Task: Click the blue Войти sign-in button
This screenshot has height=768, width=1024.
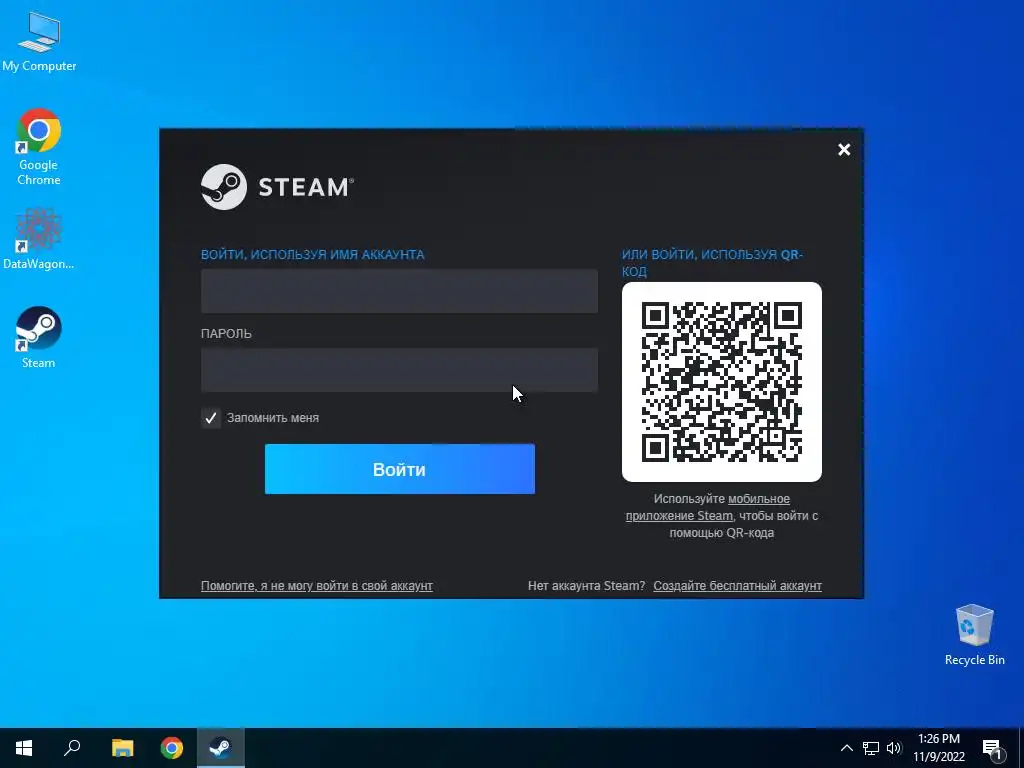Action: point(400,469)
